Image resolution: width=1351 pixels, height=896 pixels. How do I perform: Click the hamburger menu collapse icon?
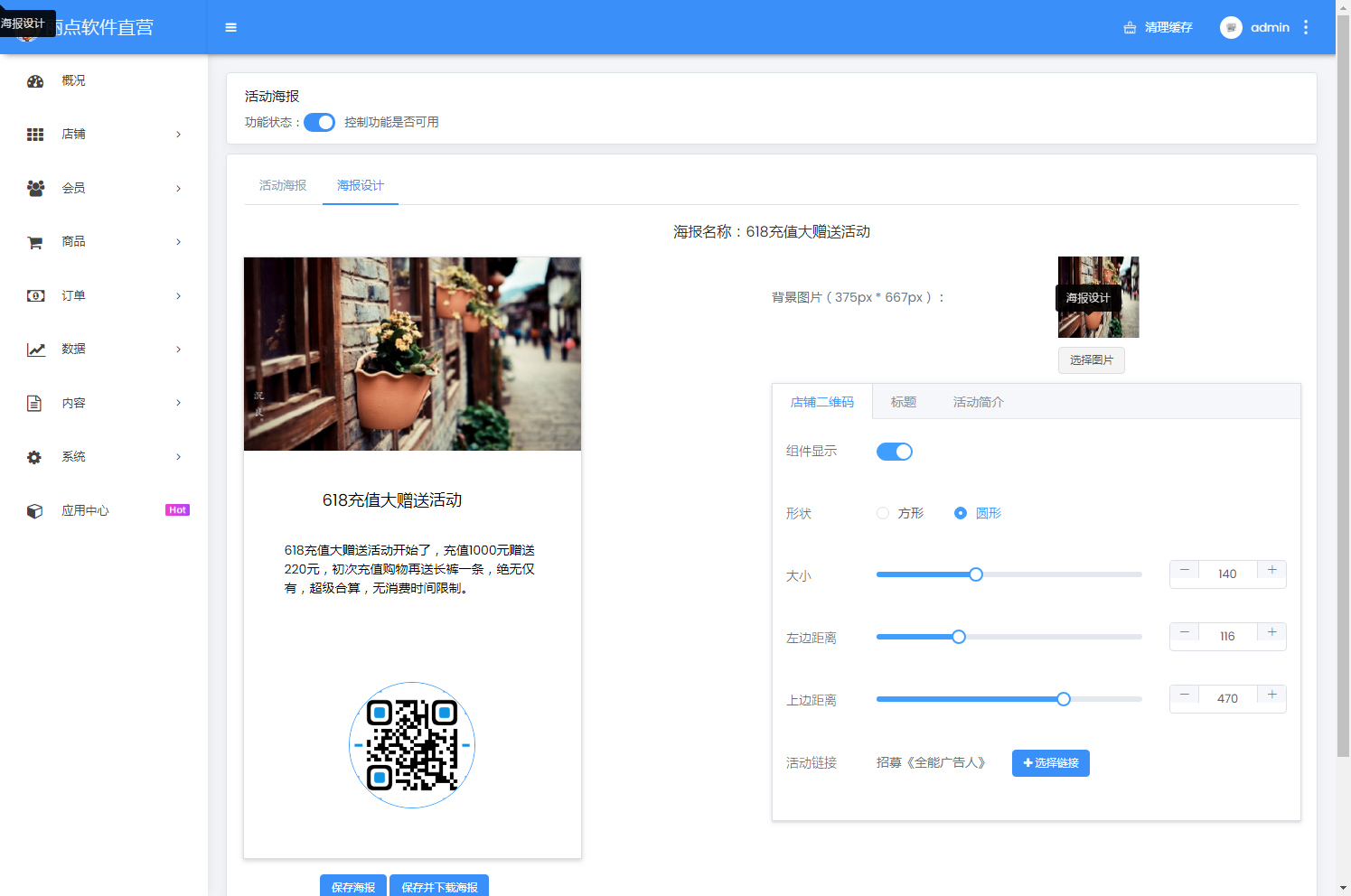[230, 27]
